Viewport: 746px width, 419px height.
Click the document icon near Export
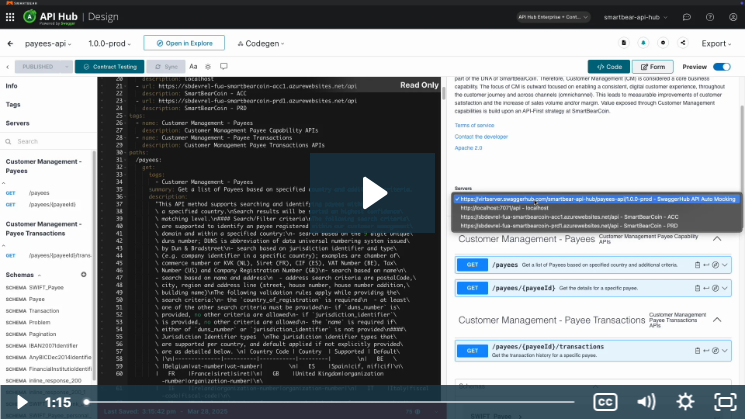[x=624, y=43]
